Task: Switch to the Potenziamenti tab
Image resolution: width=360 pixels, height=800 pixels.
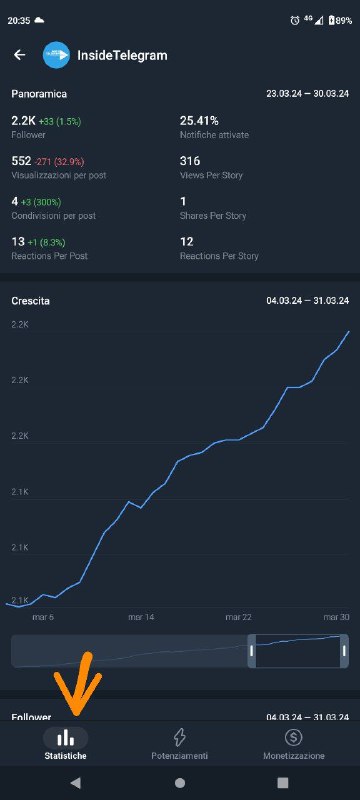Action: (179, 744)
